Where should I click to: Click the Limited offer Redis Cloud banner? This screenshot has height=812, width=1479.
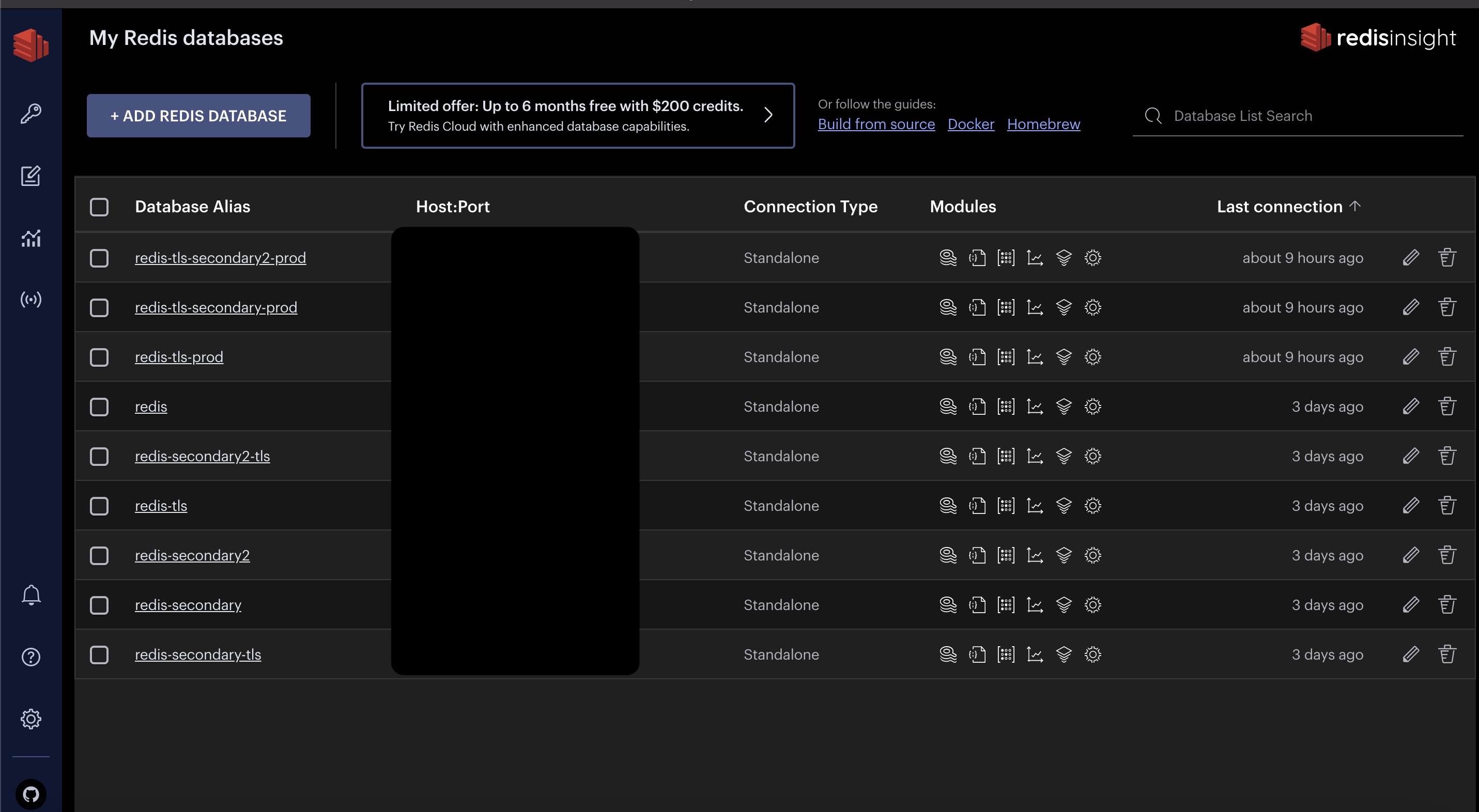[578, 115]
